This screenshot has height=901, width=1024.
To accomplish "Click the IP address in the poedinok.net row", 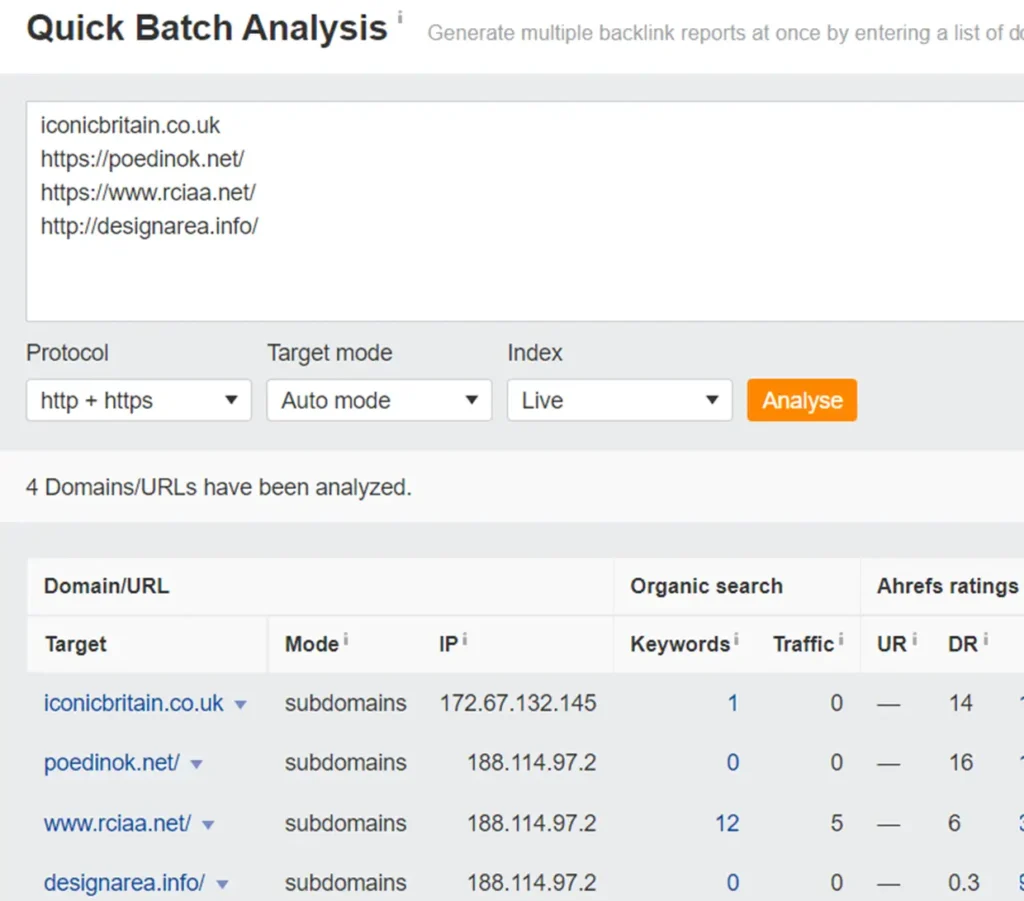I will pyautogui.click(x=532, y=763).
